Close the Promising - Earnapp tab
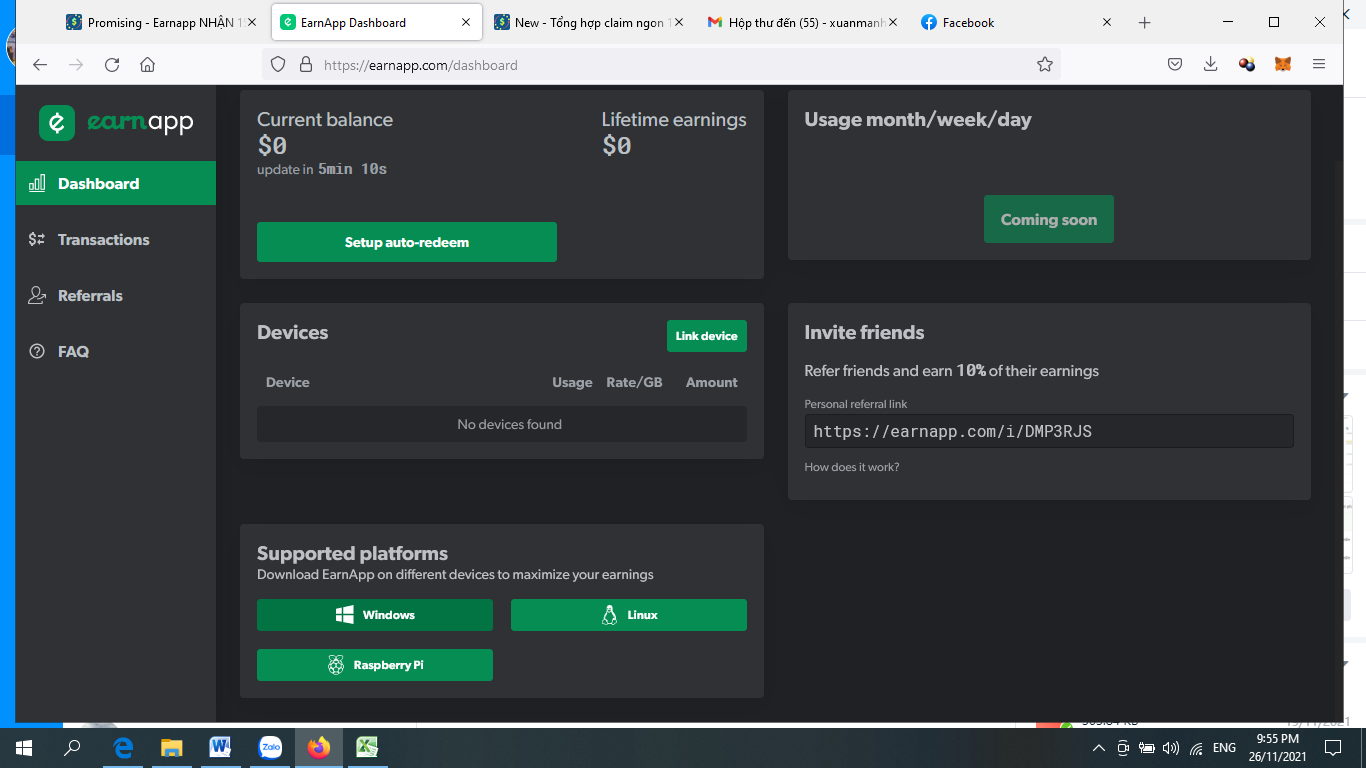The image size is (1366, 768). point(251,22)
